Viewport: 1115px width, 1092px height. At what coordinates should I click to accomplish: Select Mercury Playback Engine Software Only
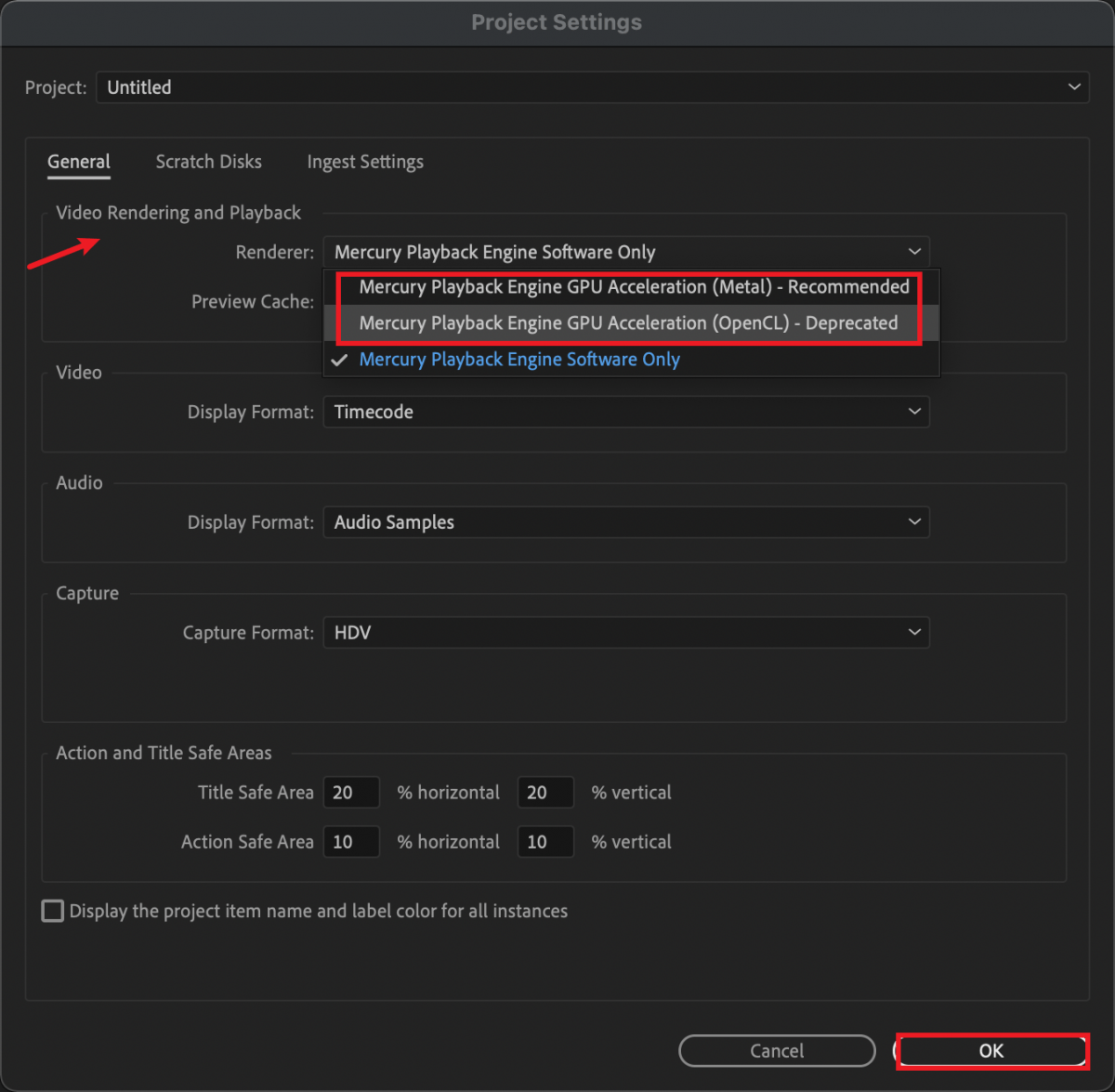518,360
